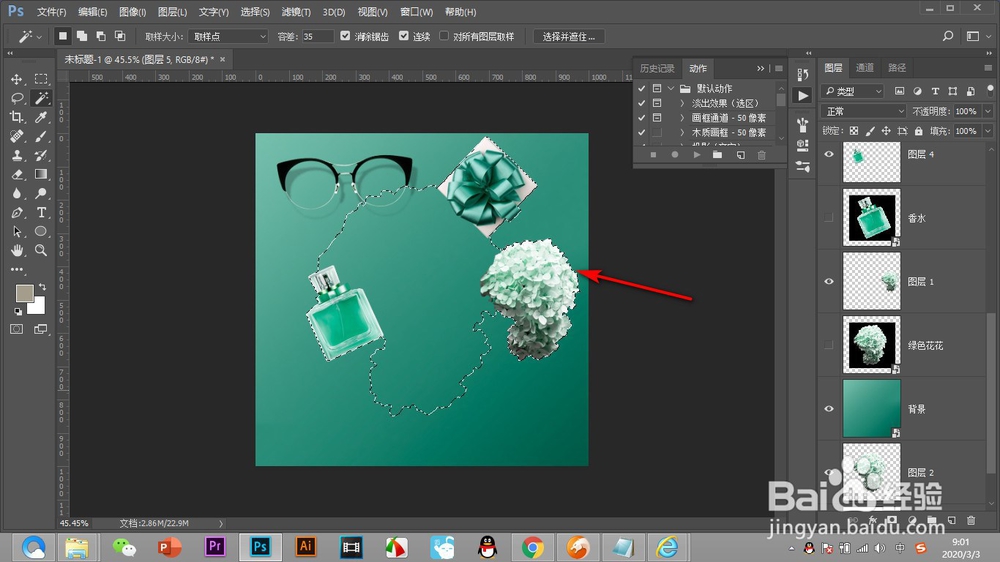The image size is (1000, 562).
Task: Open layer blend mode dropdown
Action: [x=864, y=111]
